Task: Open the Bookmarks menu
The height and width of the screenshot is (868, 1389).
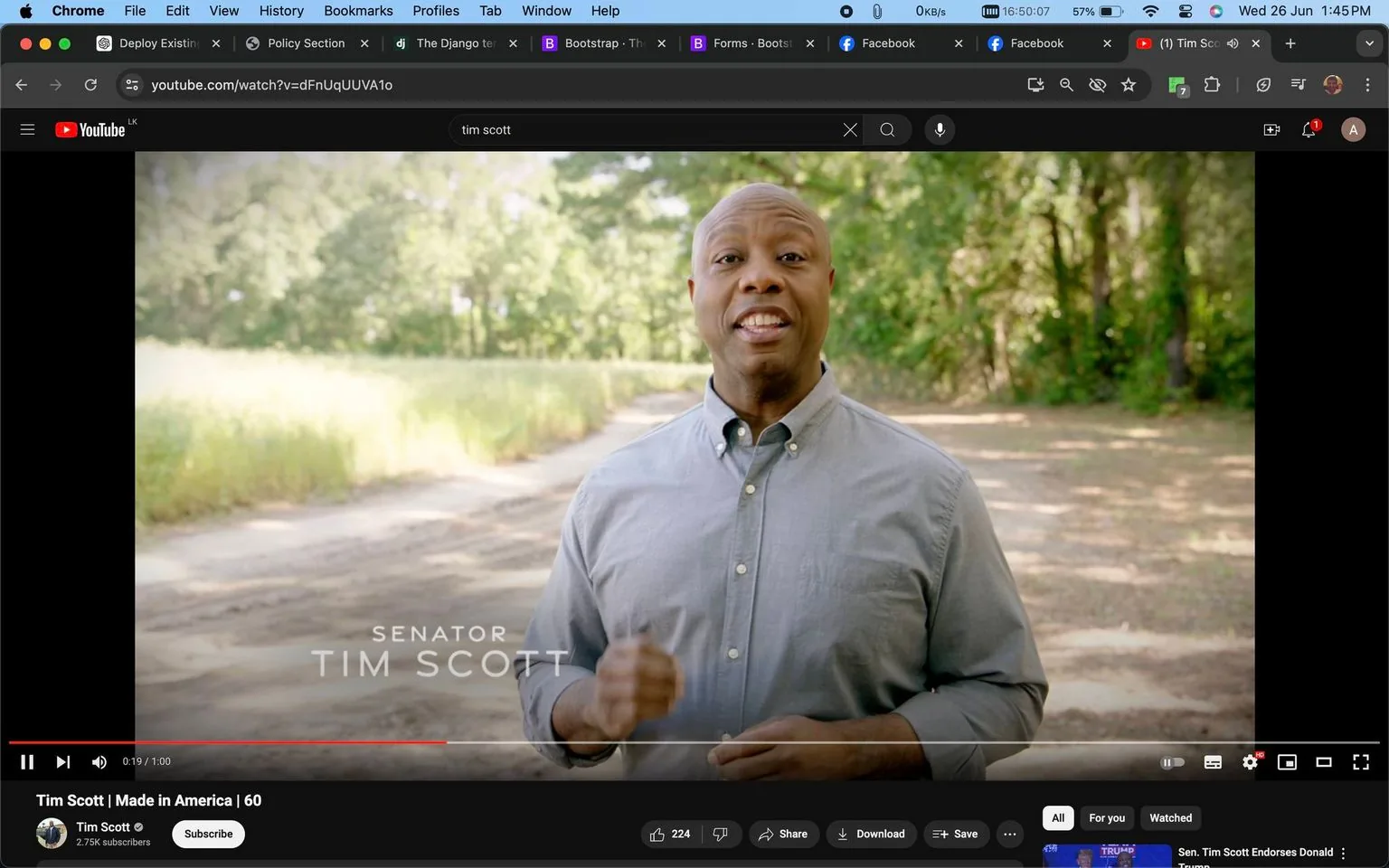Action: click(x=358, y=10)
